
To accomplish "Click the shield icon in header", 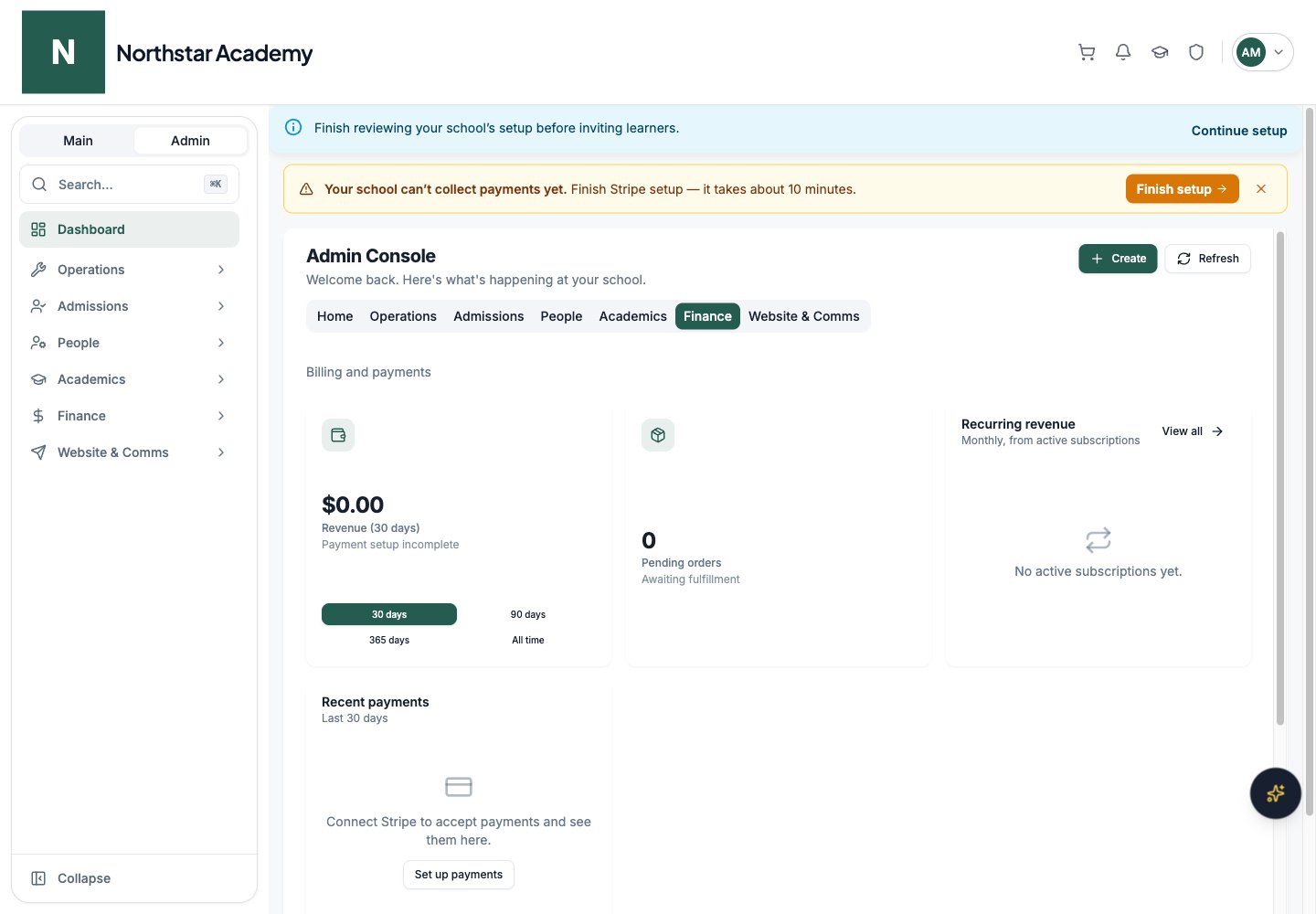I will coord(1196,52).
